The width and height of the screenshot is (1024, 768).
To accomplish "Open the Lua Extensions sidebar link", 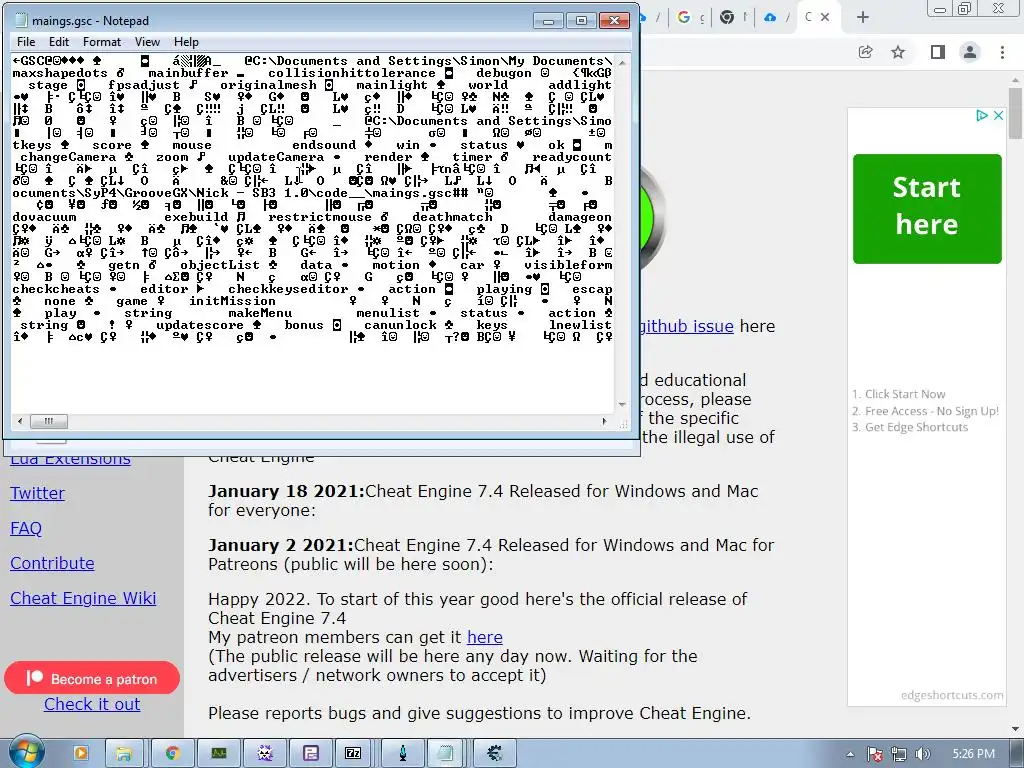I will [70, 460].
